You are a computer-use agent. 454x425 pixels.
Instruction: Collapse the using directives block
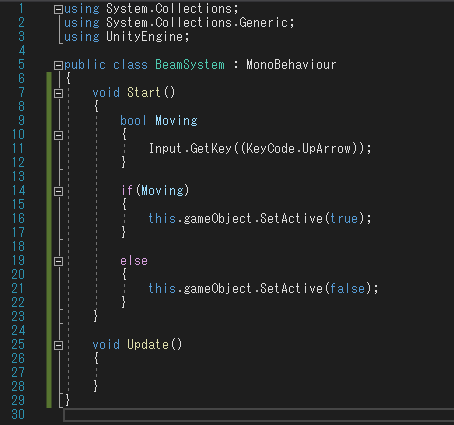click(58, 9)
